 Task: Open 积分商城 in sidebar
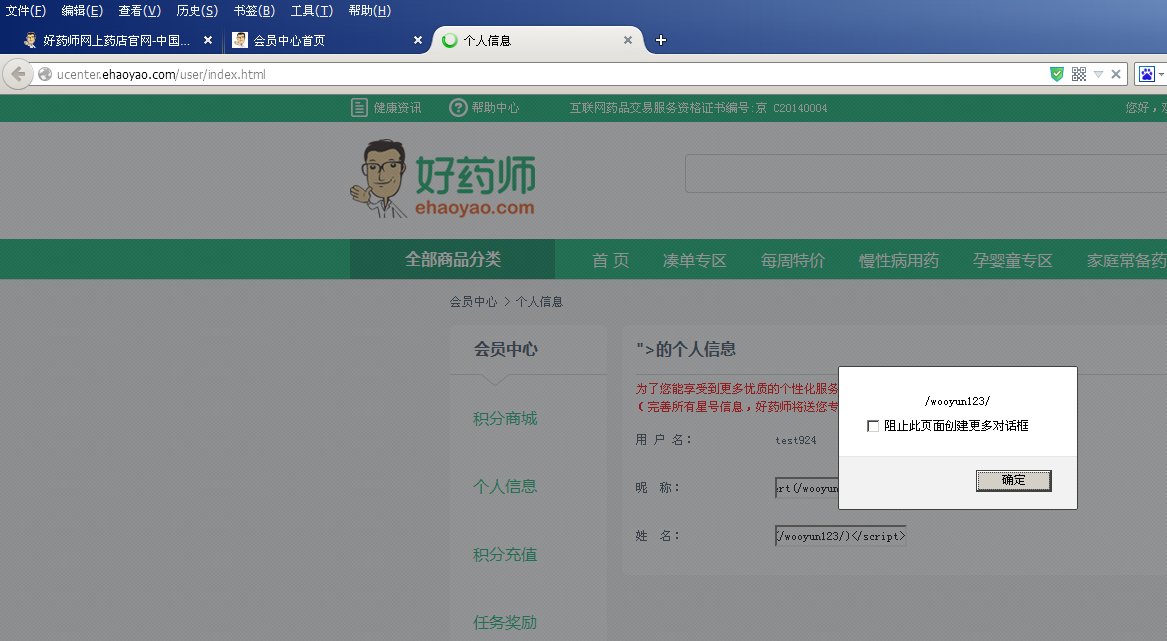click(505, 418)
